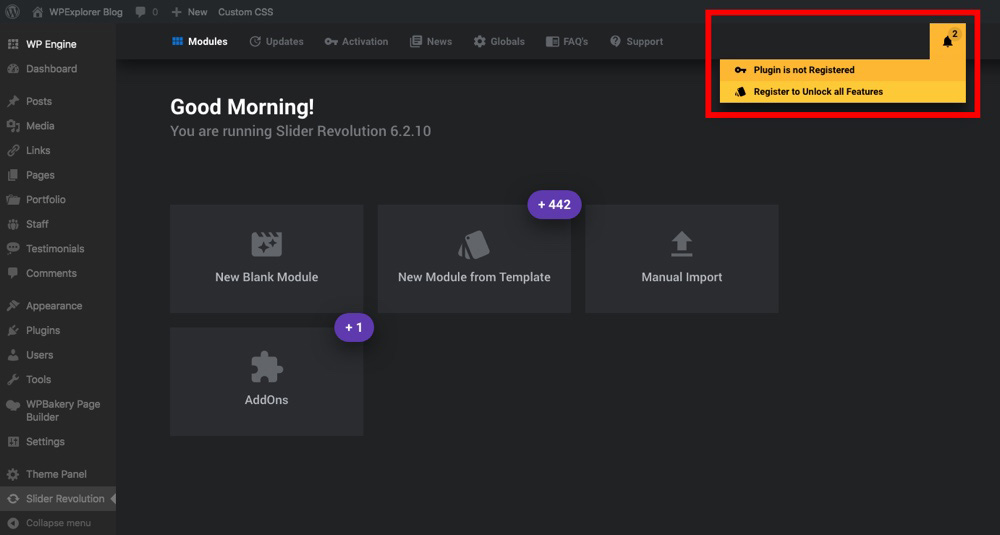Click the Portfolio folder icon
Viewport: 1000px width, 535px height.
click(x=13, y=200)
